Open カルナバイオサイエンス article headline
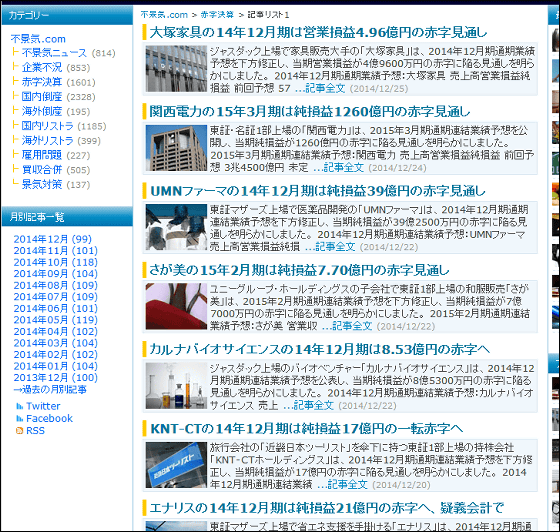 click(x=320, y=349)
